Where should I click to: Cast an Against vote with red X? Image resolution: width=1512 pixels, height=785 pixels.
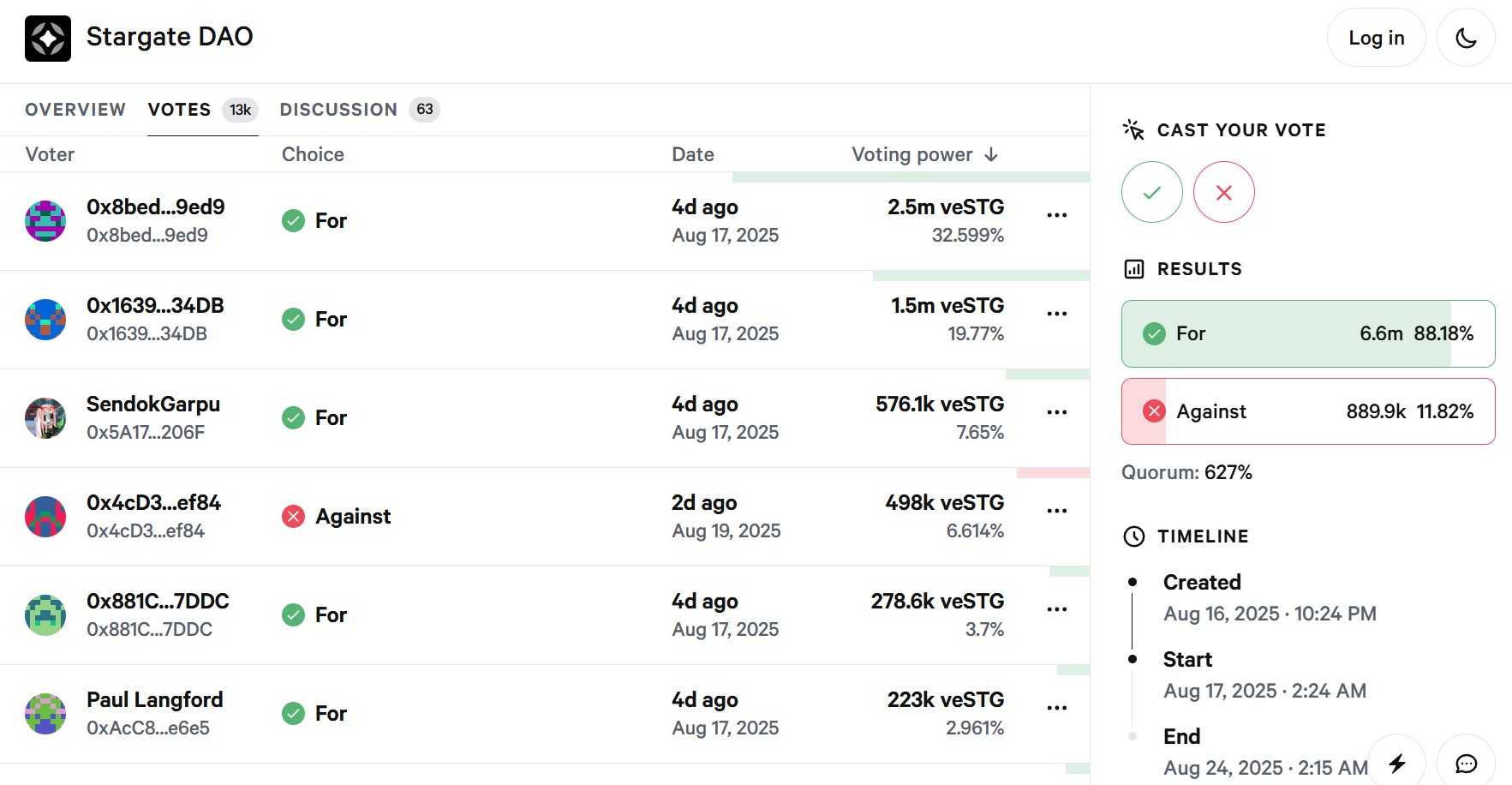[x=1223, y=192]
